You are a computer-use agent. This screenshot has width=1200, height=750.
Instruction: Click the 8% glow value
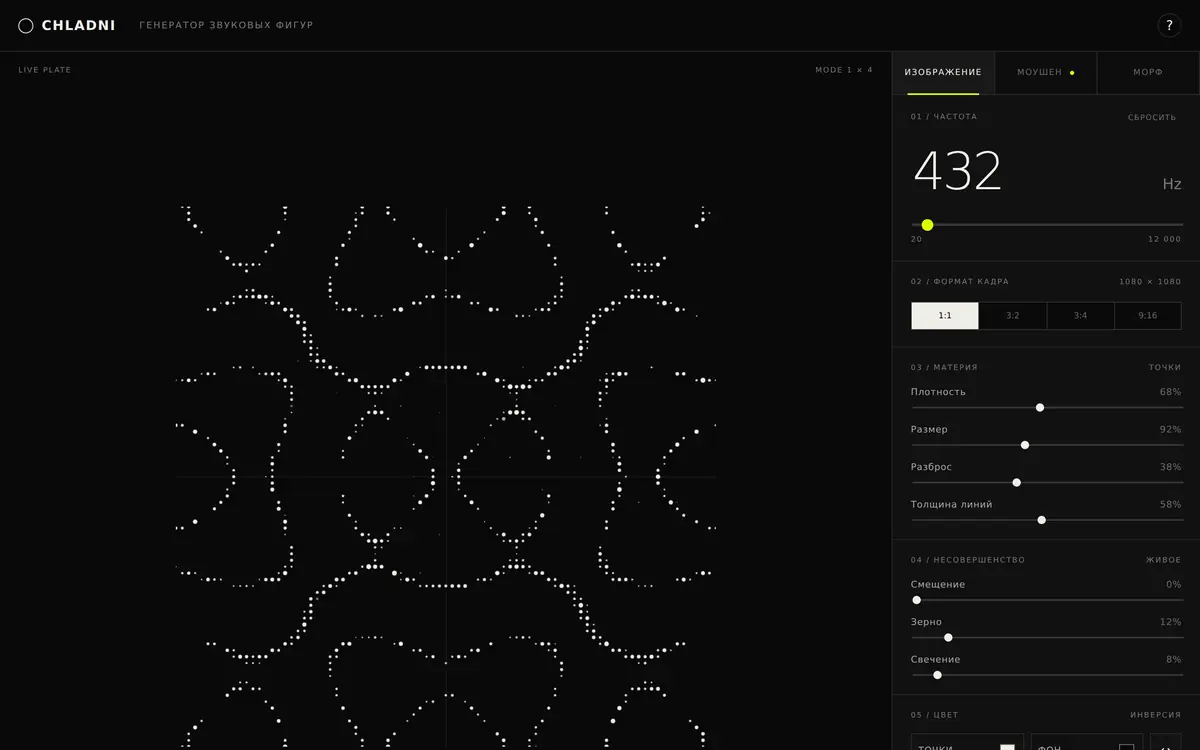(1173, 660)
